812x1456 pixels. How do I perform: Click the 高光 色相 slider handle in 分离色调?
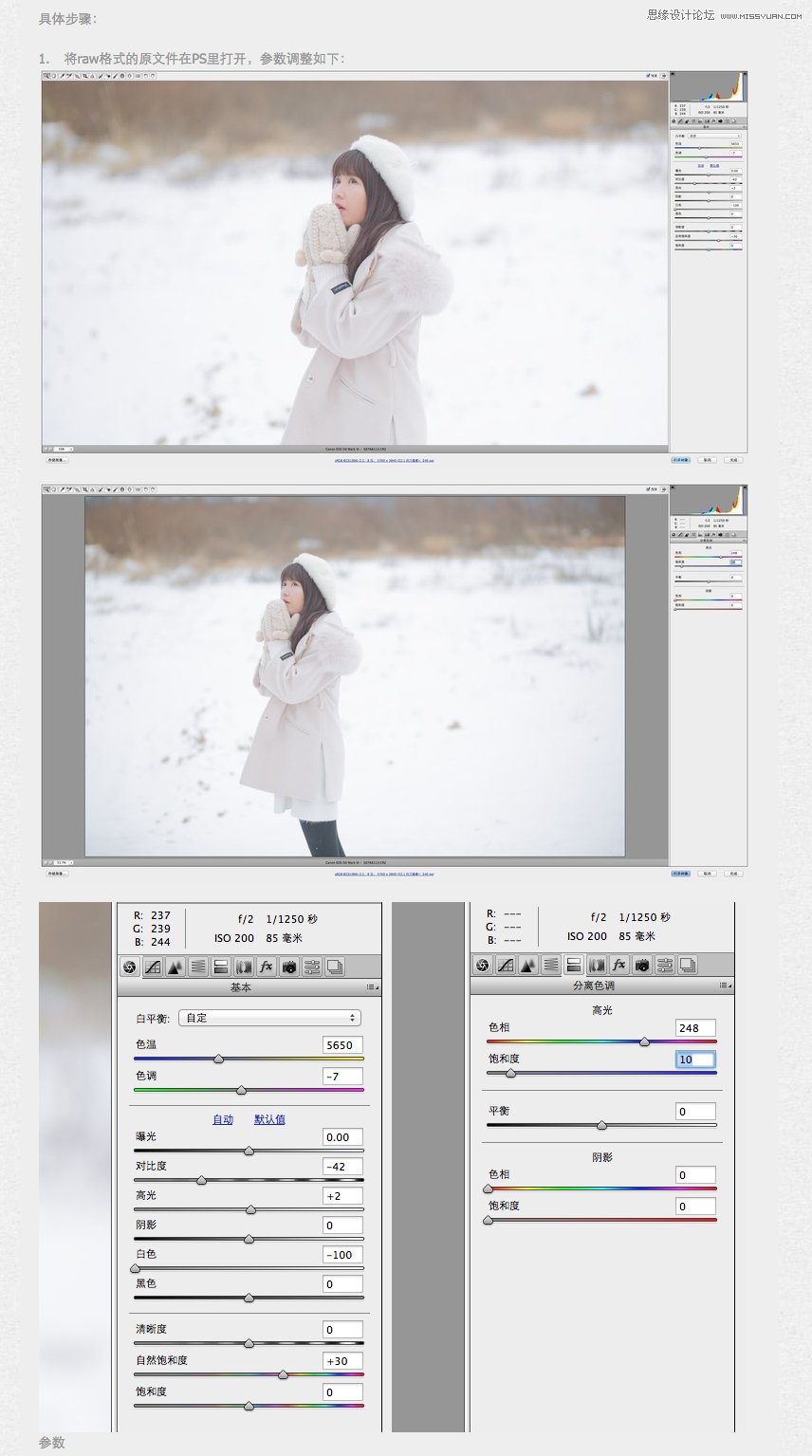coord(645,1041)
